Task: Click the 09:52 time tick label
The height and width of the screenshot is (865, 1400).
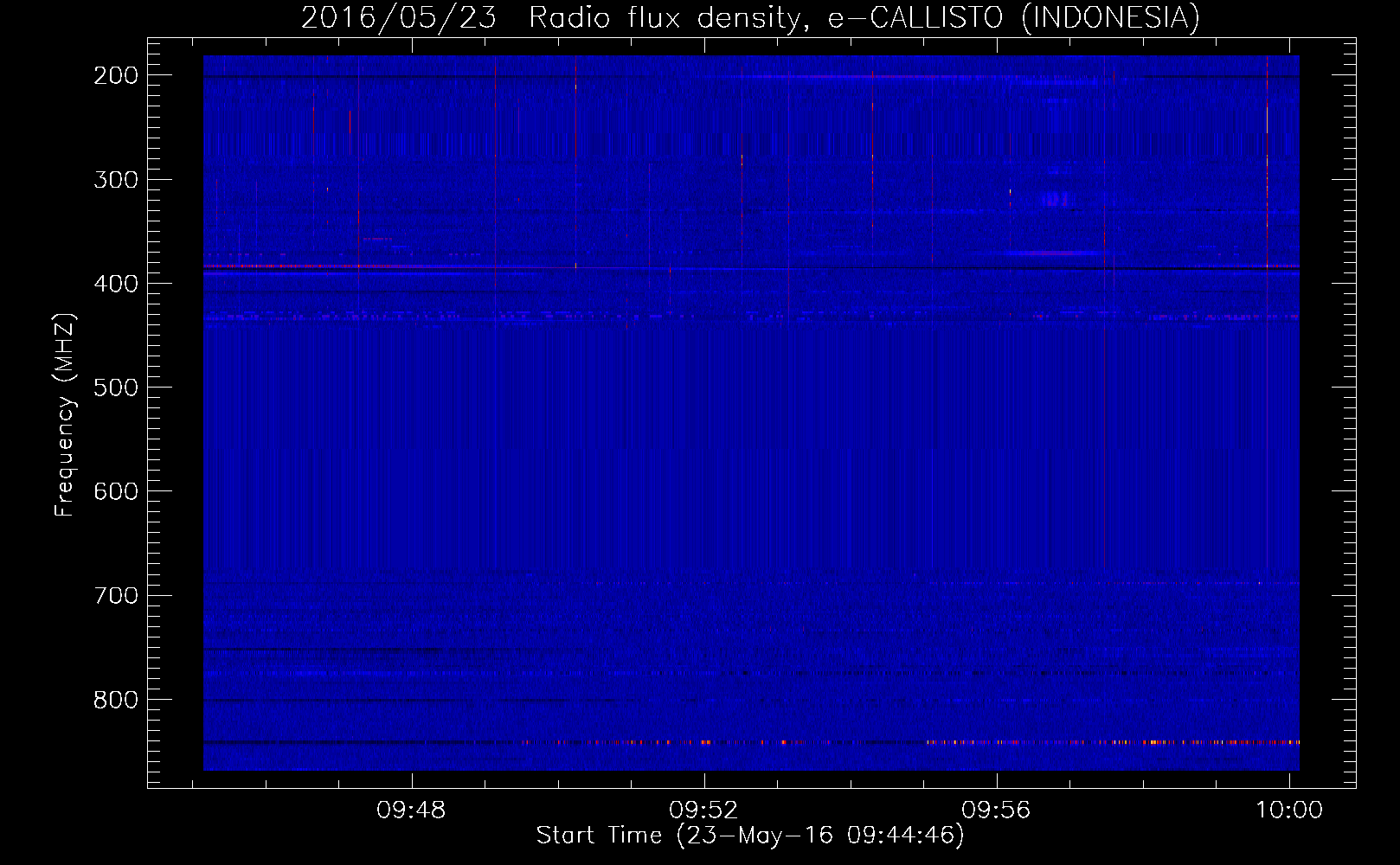Action: click(x=704, y=810)
